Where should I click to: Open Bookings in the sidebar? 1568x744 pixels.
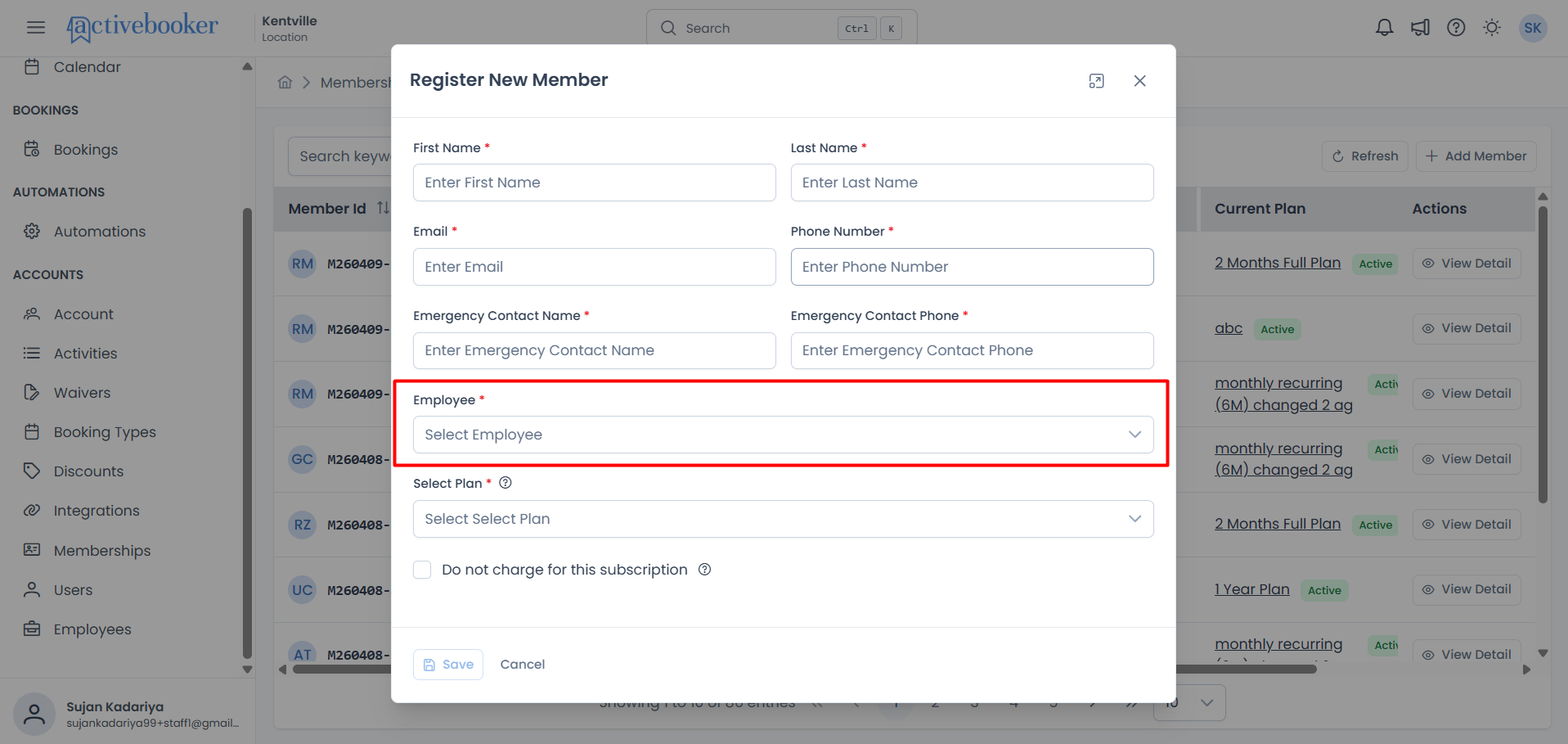pyautogui.click(x=86, y=150)
